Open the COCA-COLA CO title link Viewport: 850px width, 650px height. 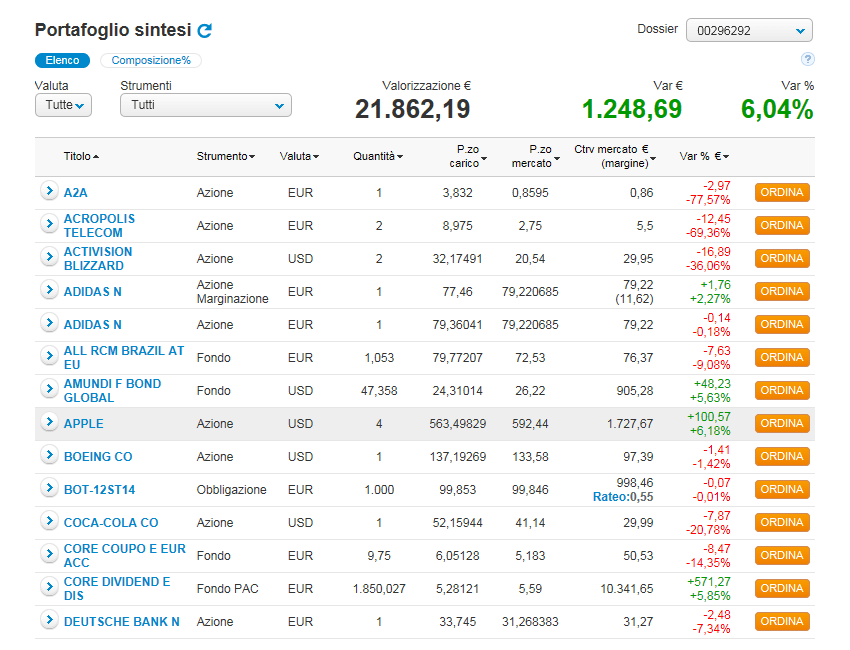(111, 523)
